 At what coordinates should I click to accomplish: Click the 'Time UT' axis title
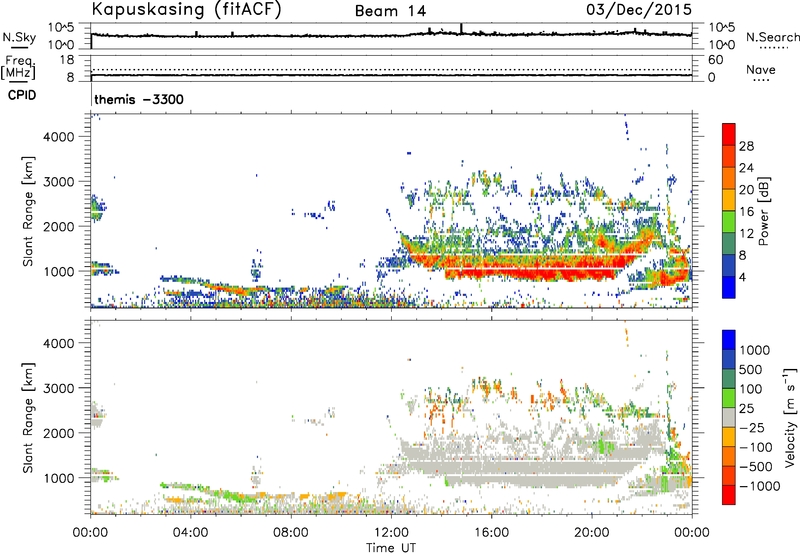pos(391,548)
